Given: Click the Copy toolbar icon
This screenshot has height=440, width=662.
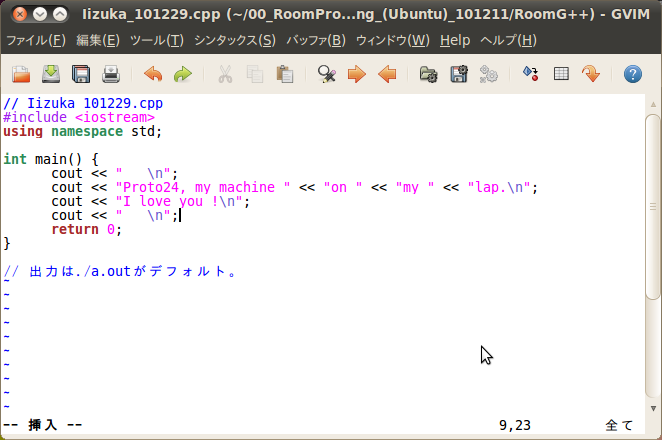Looking at the screenshot, I should pyautogui.click(x=255, y=74).
